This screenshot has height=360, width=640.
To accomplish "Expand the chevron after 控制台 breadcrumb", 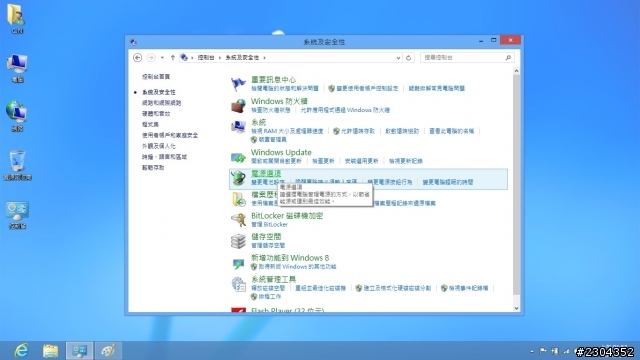I will coord(220,58).
